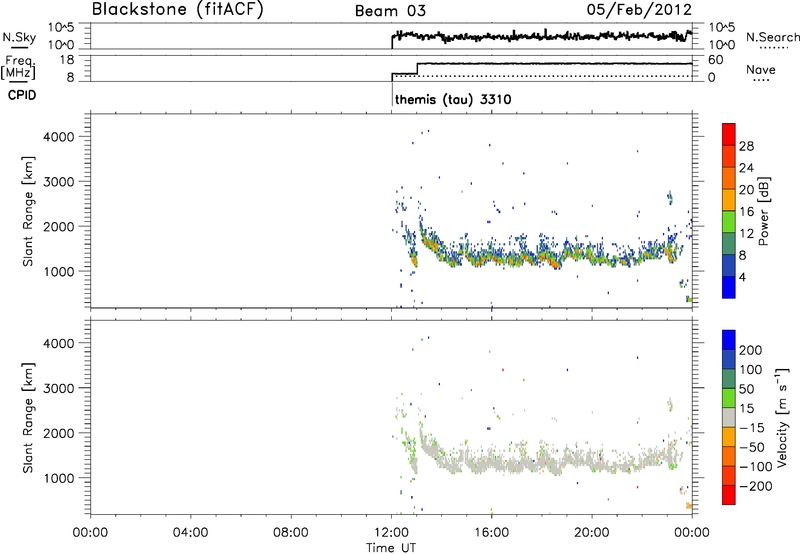Select the Freq. [MHz] axis label
The image size is (800, 554).
pyautogui.click(x=19, y=67)
